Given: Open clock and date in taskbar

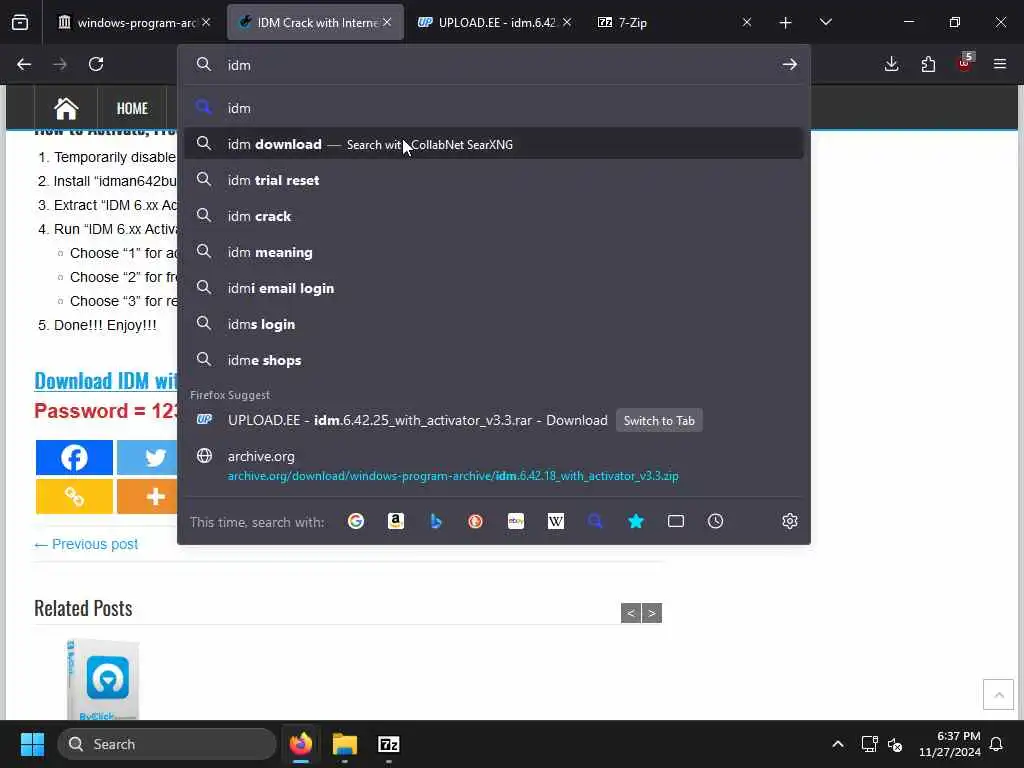Looking at the screenshot, I should pos(950,744).
